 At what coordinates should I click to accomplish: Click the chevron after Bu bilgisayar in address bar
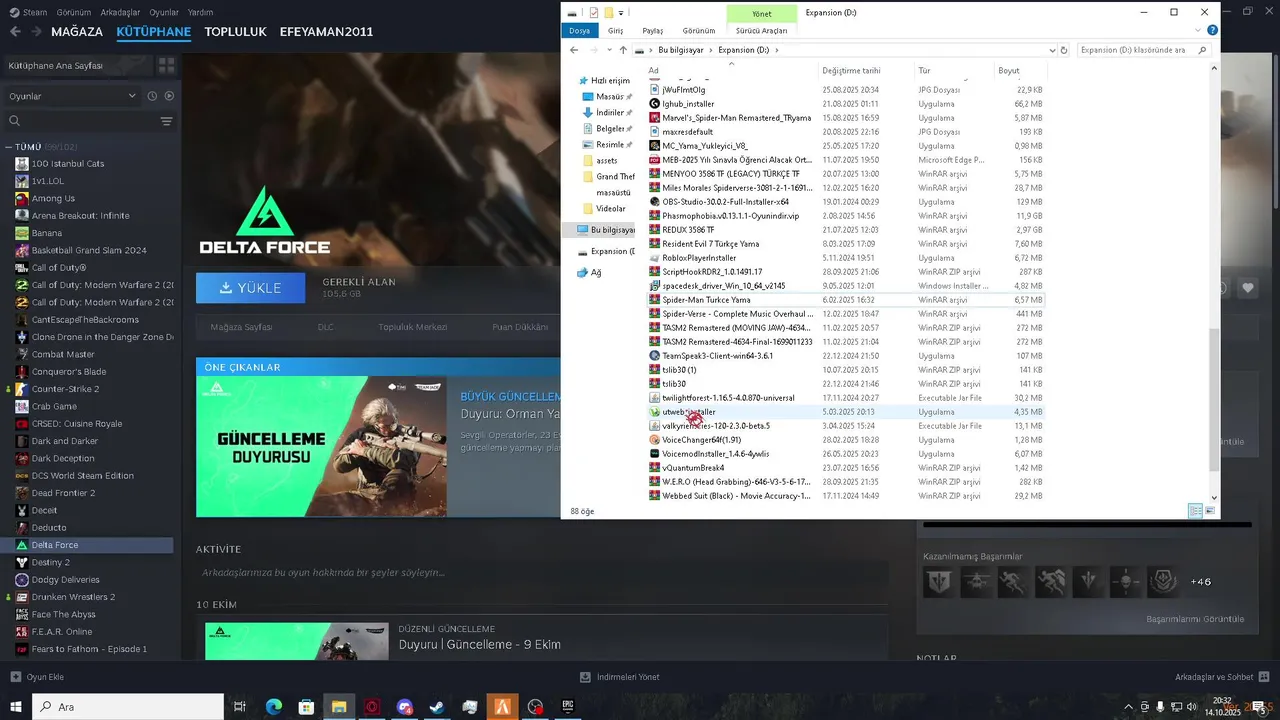[x=711, y=50]
